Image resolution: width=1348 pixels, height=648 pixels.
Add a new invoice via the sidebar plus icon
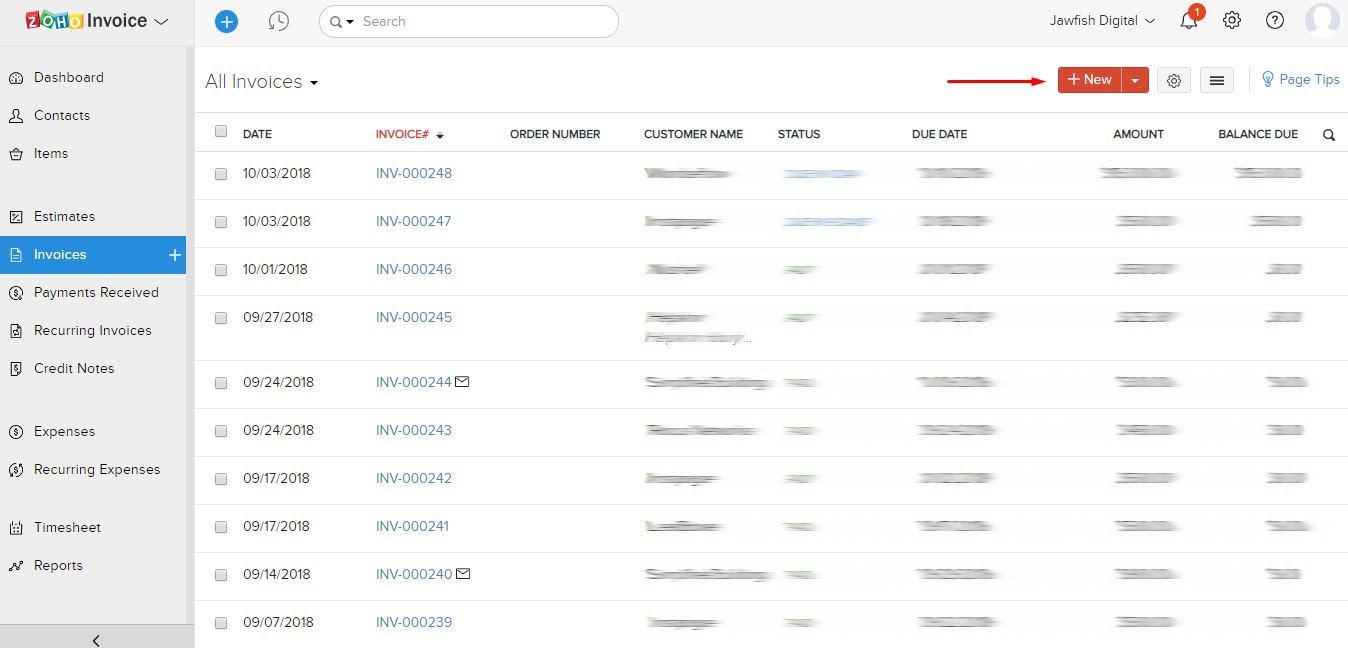click(174, 255)
